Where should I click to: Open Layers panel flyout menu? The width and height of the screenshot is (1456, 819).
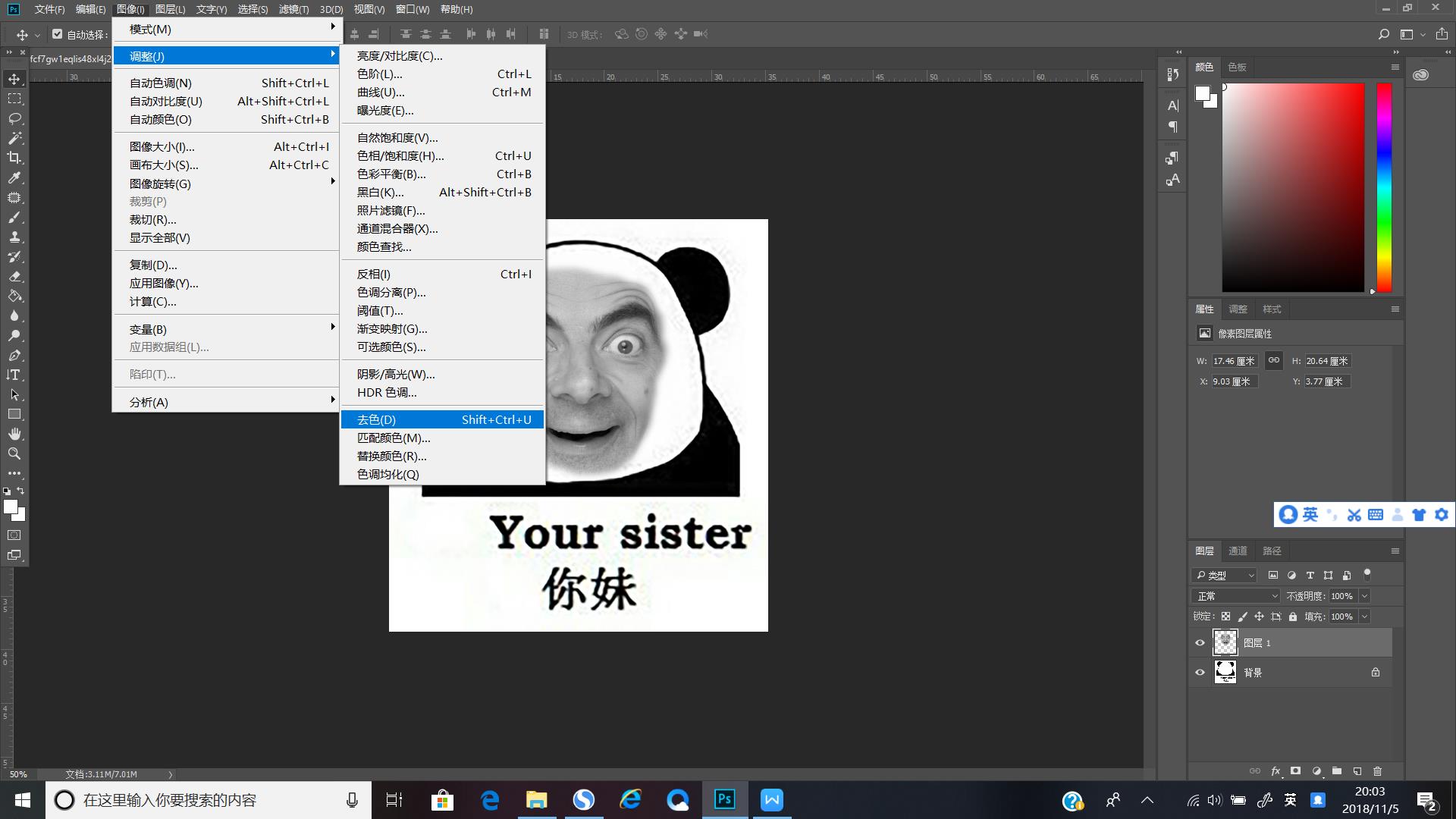[x=1395, y=551]
